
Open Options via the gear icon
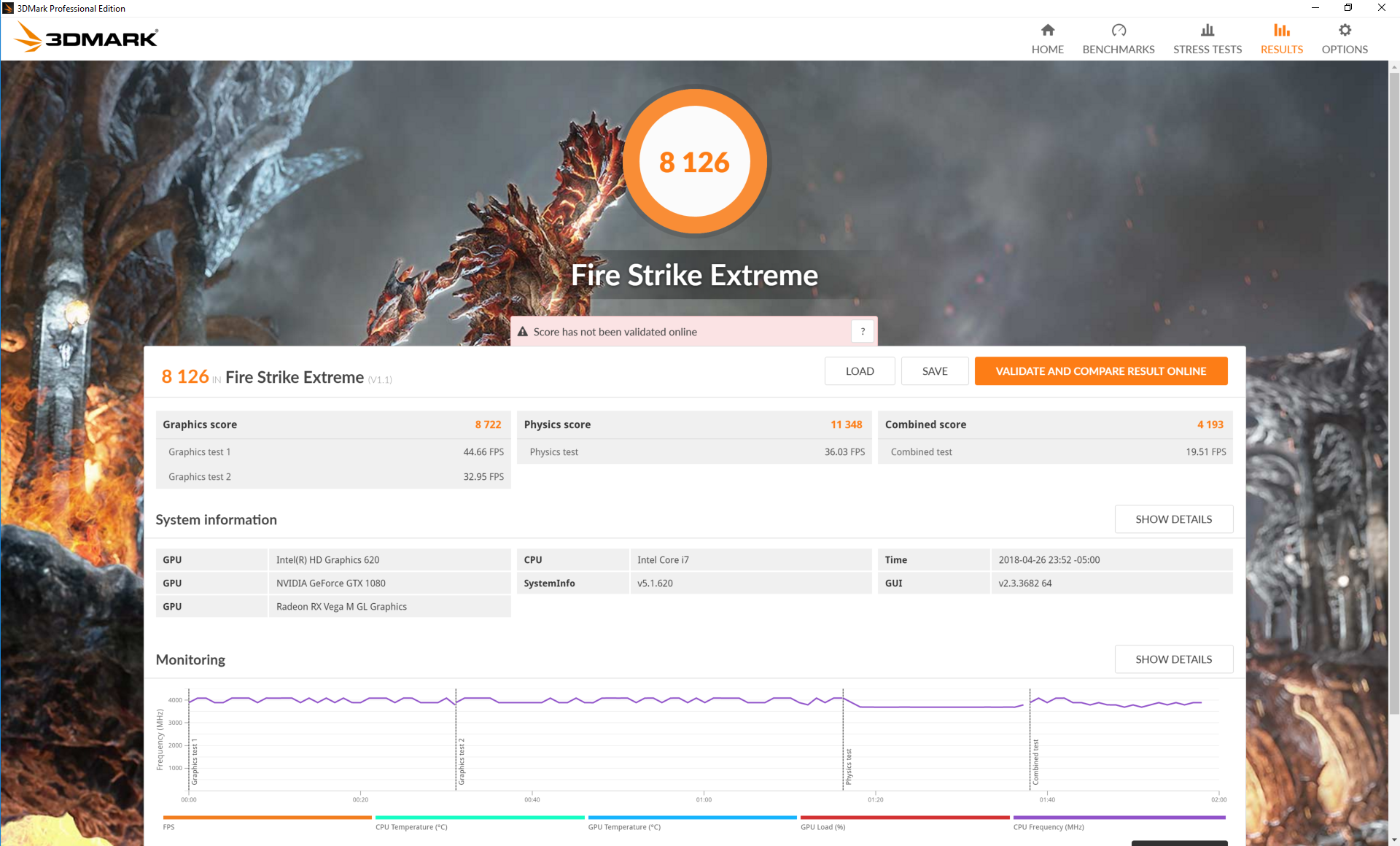(1345, 30)
